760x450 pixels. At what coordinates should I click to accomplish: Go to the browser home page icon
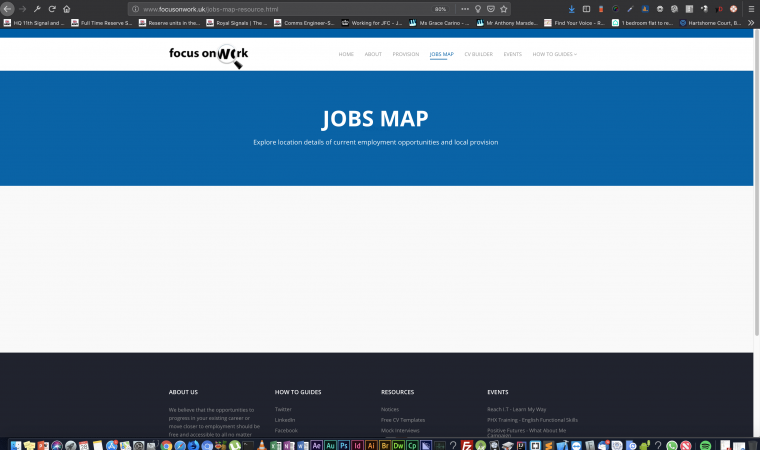tap(67, 9)
